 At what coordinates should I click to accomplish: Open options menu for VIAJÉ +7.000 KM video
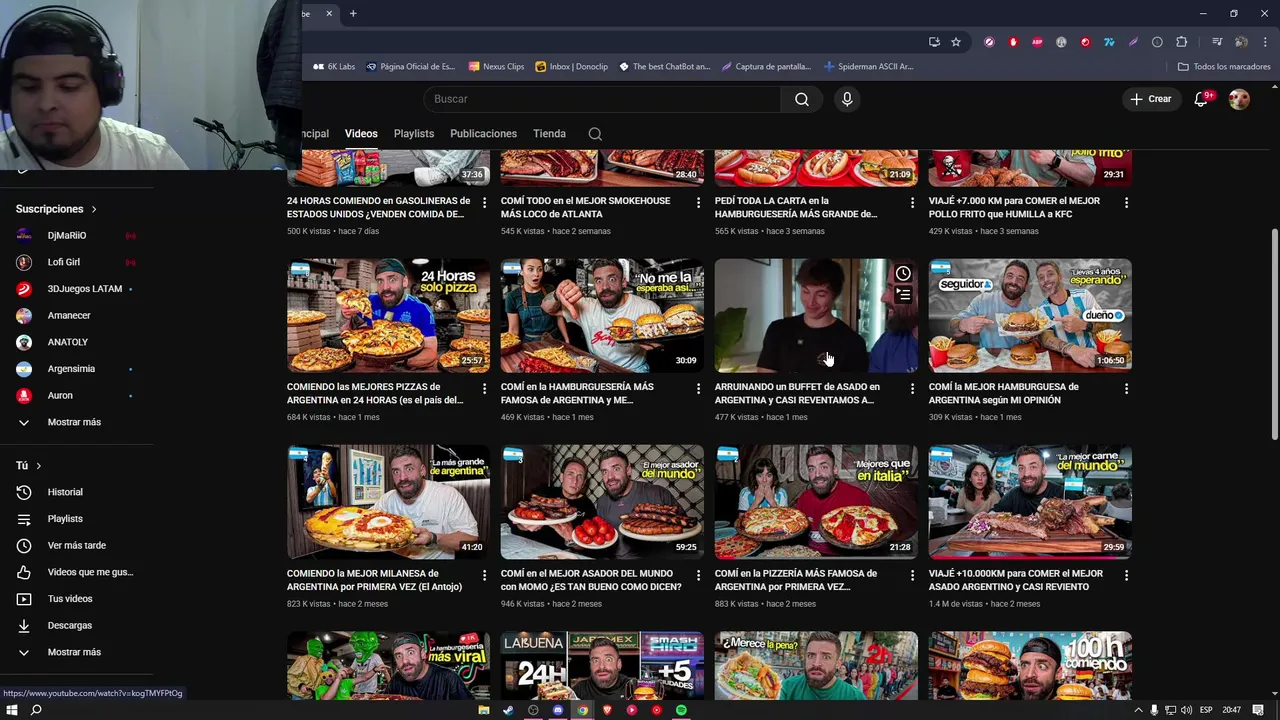1126,202
